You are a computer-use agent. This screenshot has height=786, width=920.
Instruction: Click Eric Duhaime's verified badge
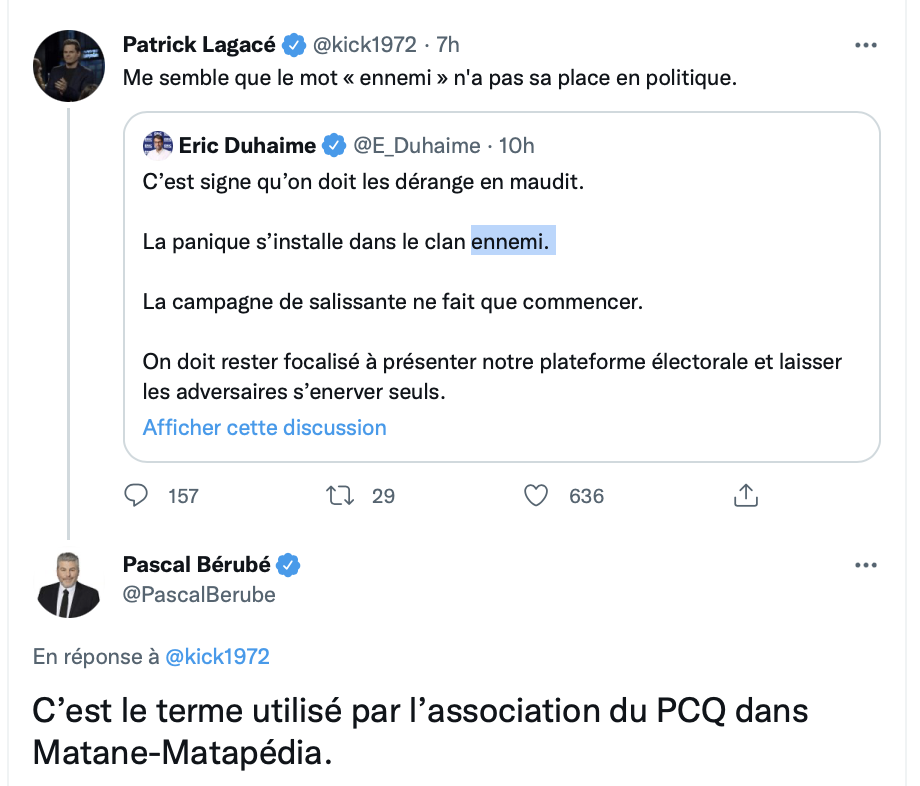(334, 145)
